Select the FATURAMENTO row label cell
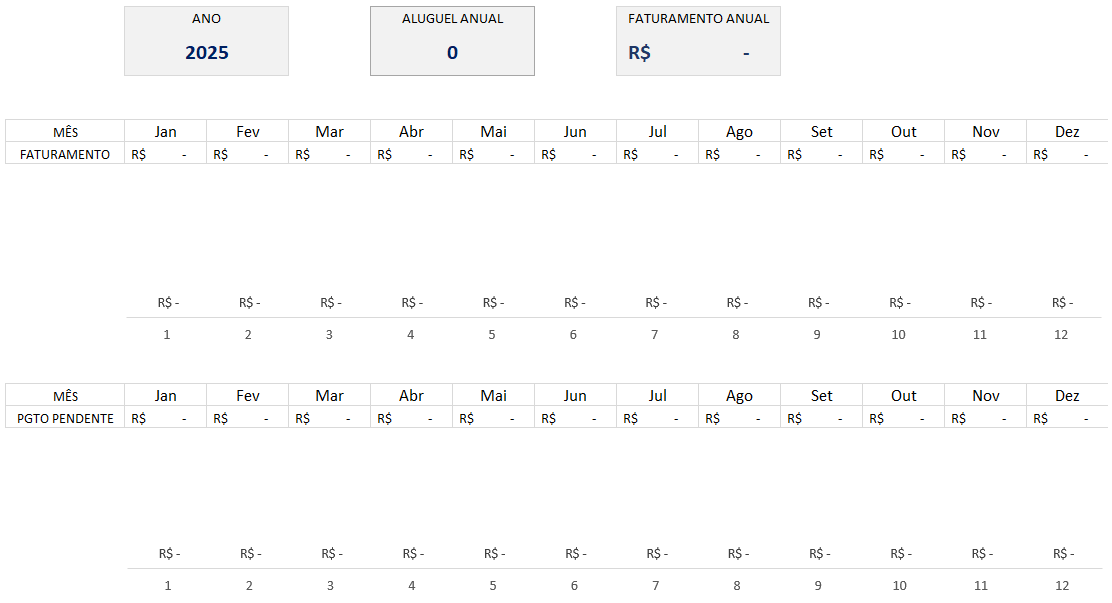The height and width of the screenshot is (603, 1112). pos(65,154)
